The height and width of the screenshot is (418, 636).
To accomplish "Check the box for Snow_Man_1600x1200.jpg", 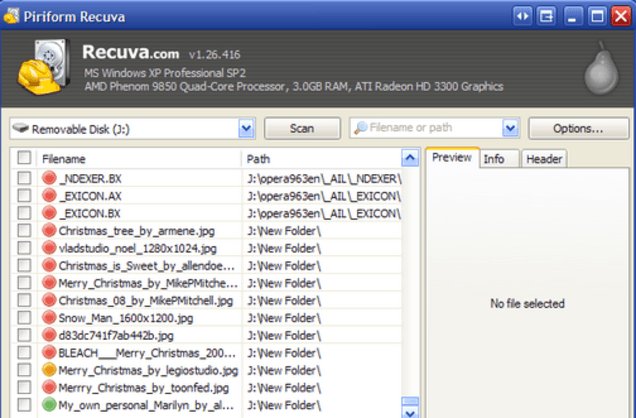I will click(24, 317).
